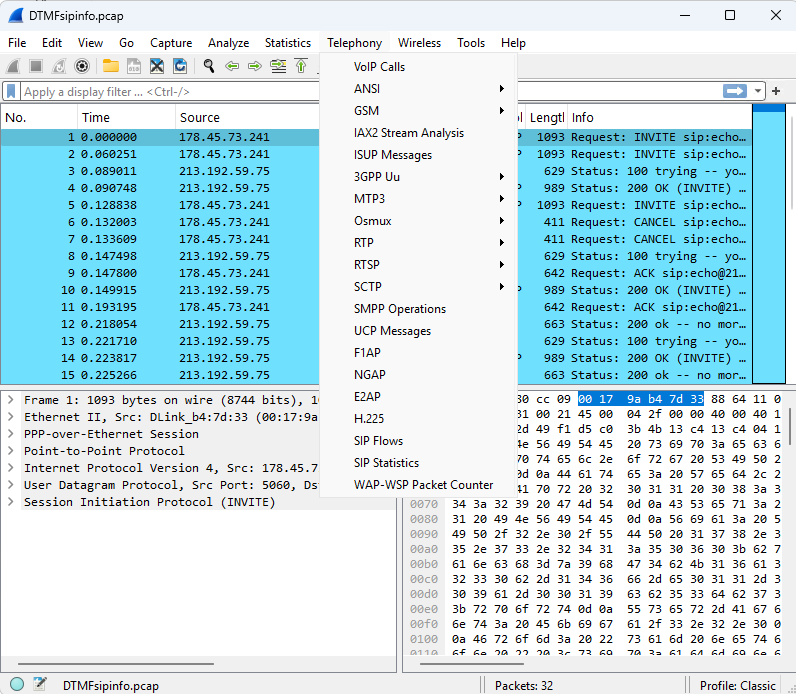Click the close capture file icon
796x694 pixels.
tap(157, 66)
